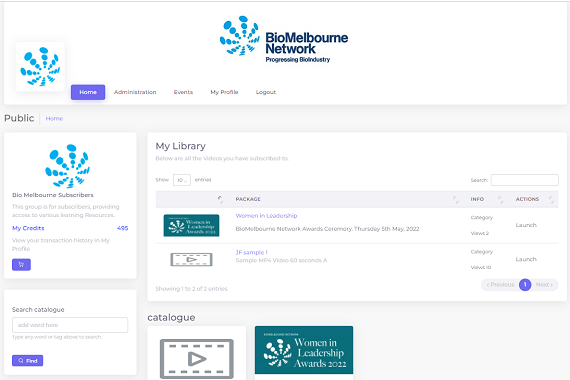The image size is (570, 380).
Task: Open the Show entries count dropdown
Action: pyautogui.click(x=182, y=180)
